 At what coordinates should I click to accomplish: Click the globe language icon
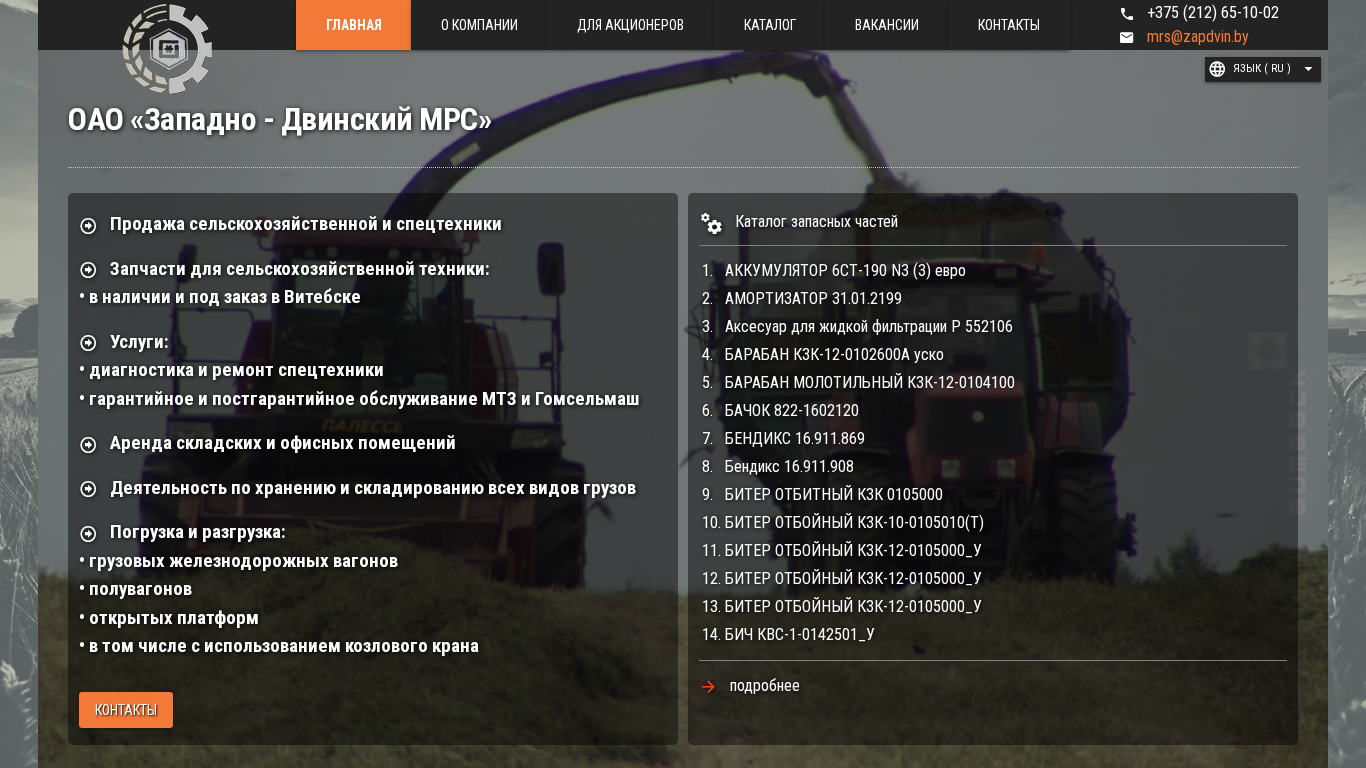[1217, 69]
